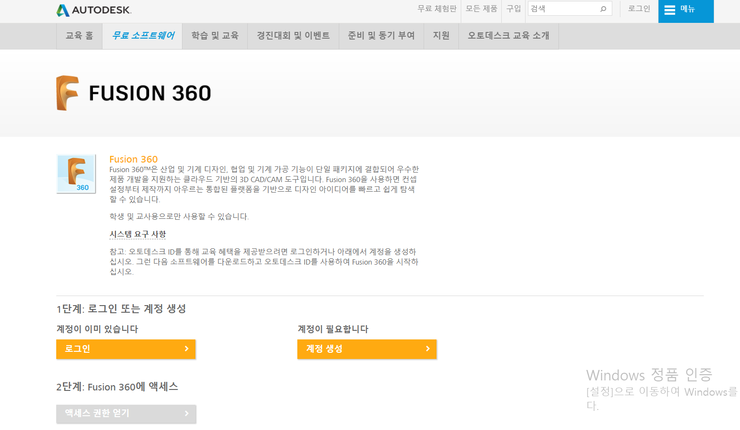Click the search magnifier icon
The width and height of the screenshot is (740, 430).
tap(603, 9)
